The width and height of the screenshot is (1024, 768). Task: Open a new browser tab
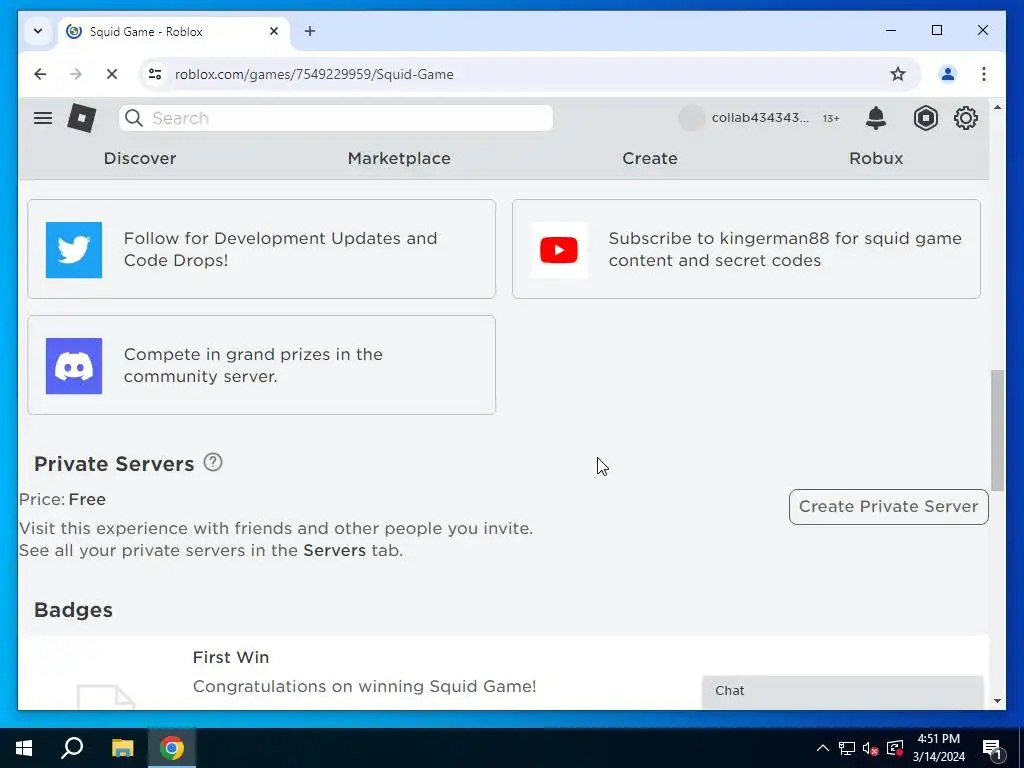coord(310,31)
